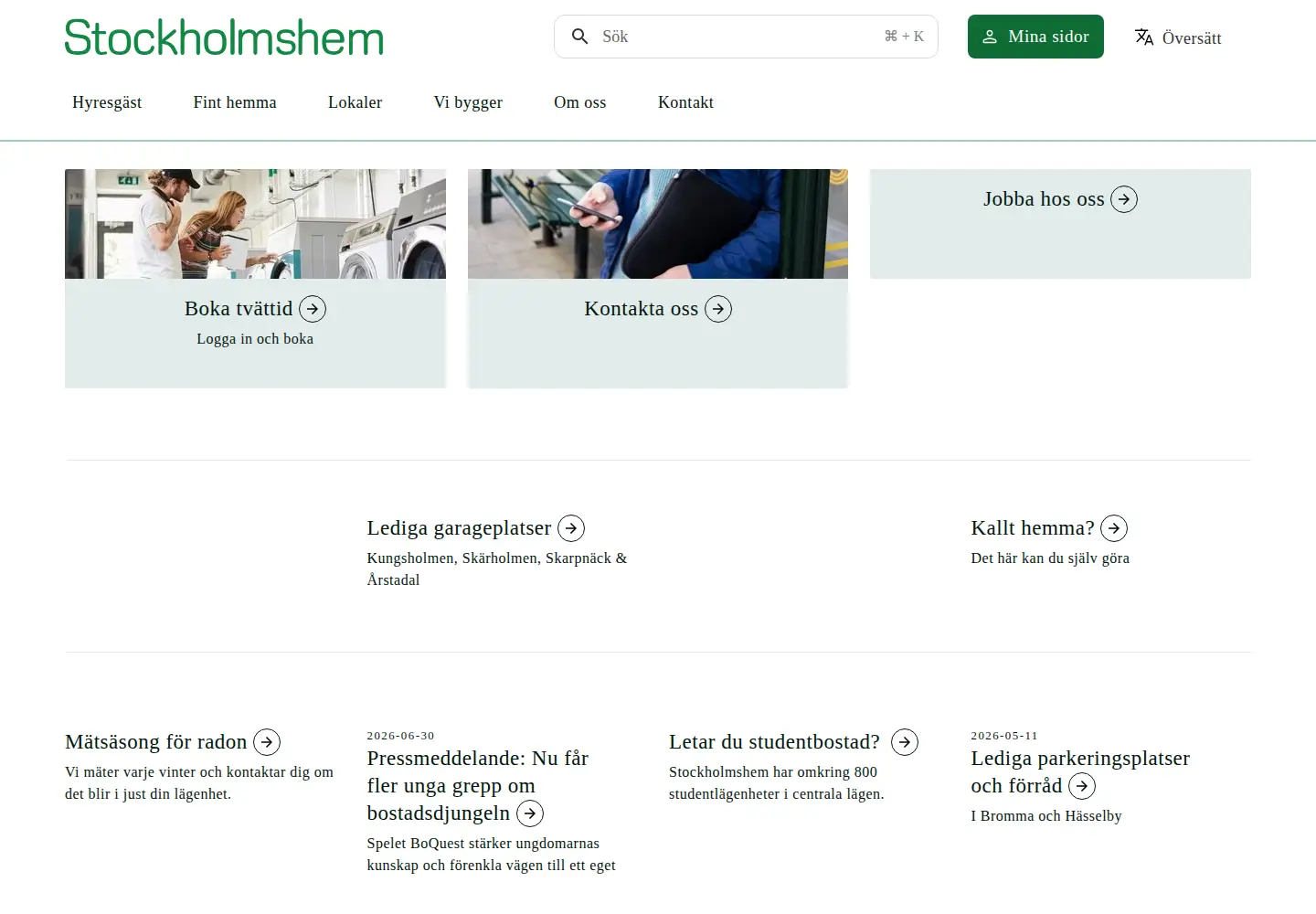Focus the Sök search field
The height and width of the screenshot is (914, 1316).
[746, 37]
